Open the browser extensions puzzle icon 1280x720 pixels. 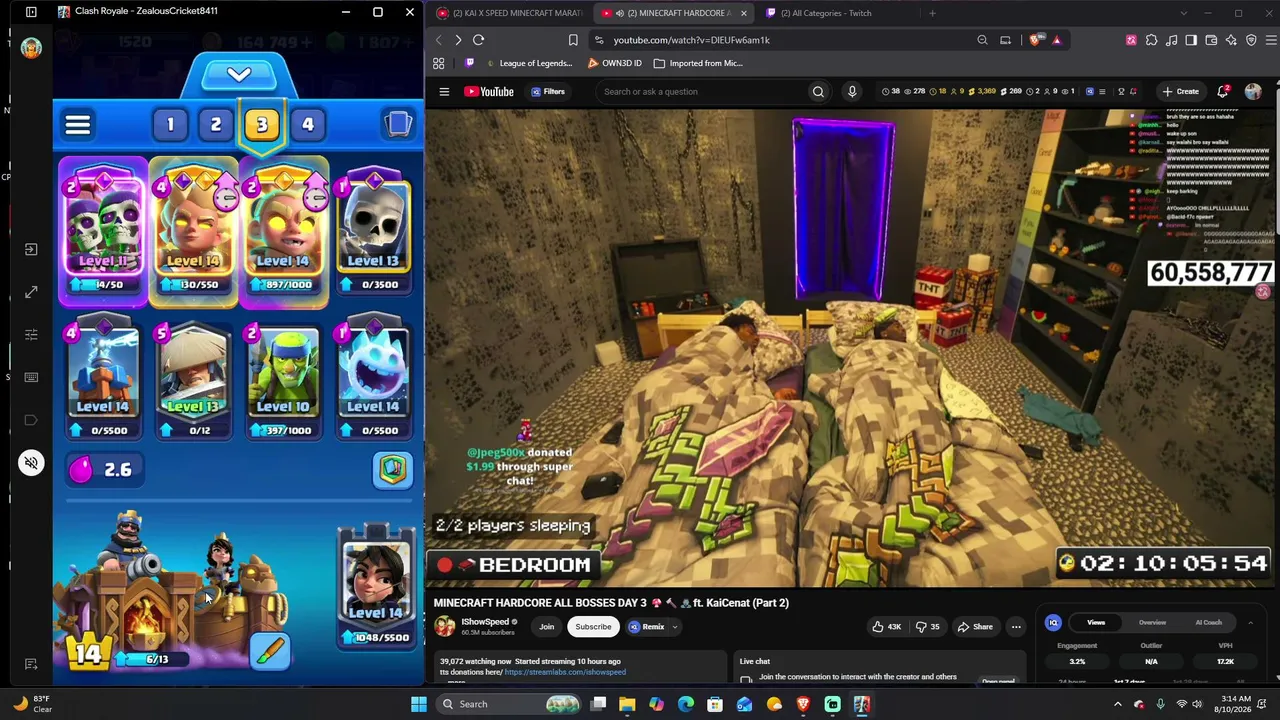(1151, 40)
